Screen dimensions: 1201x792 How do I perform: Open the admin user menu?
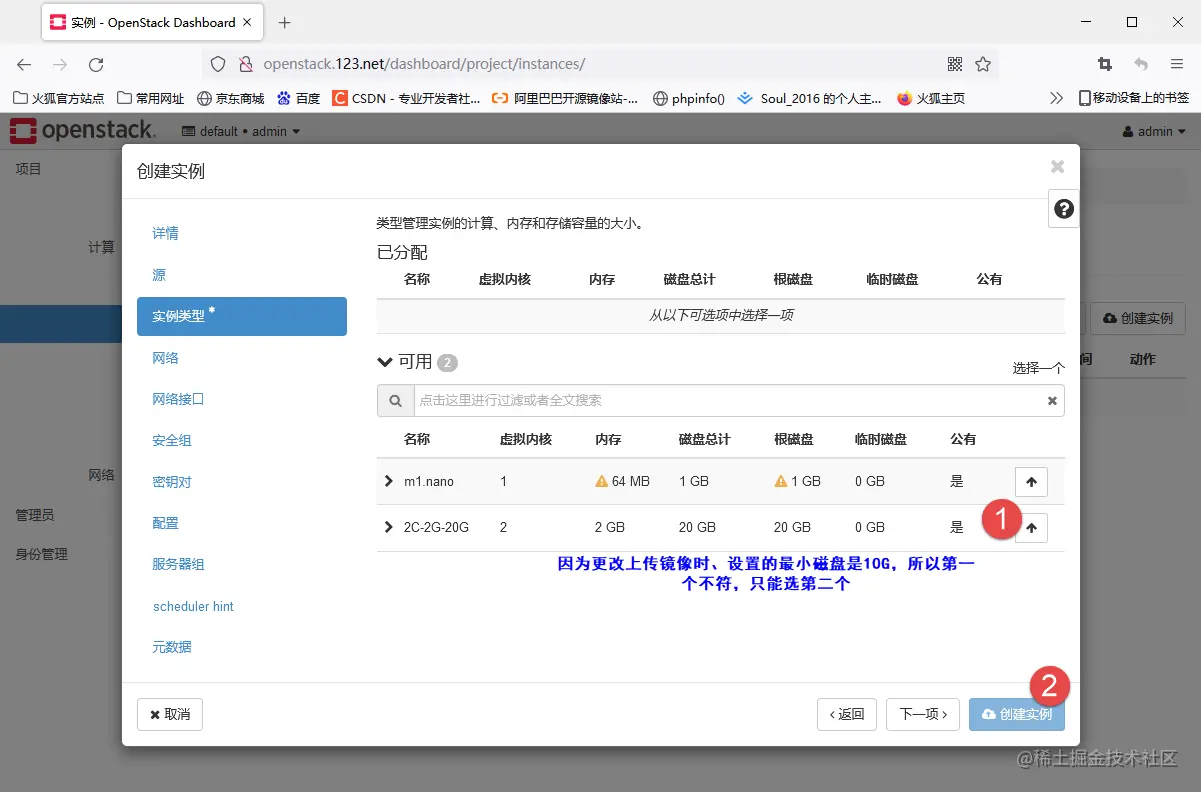[x=1155, y=130]
